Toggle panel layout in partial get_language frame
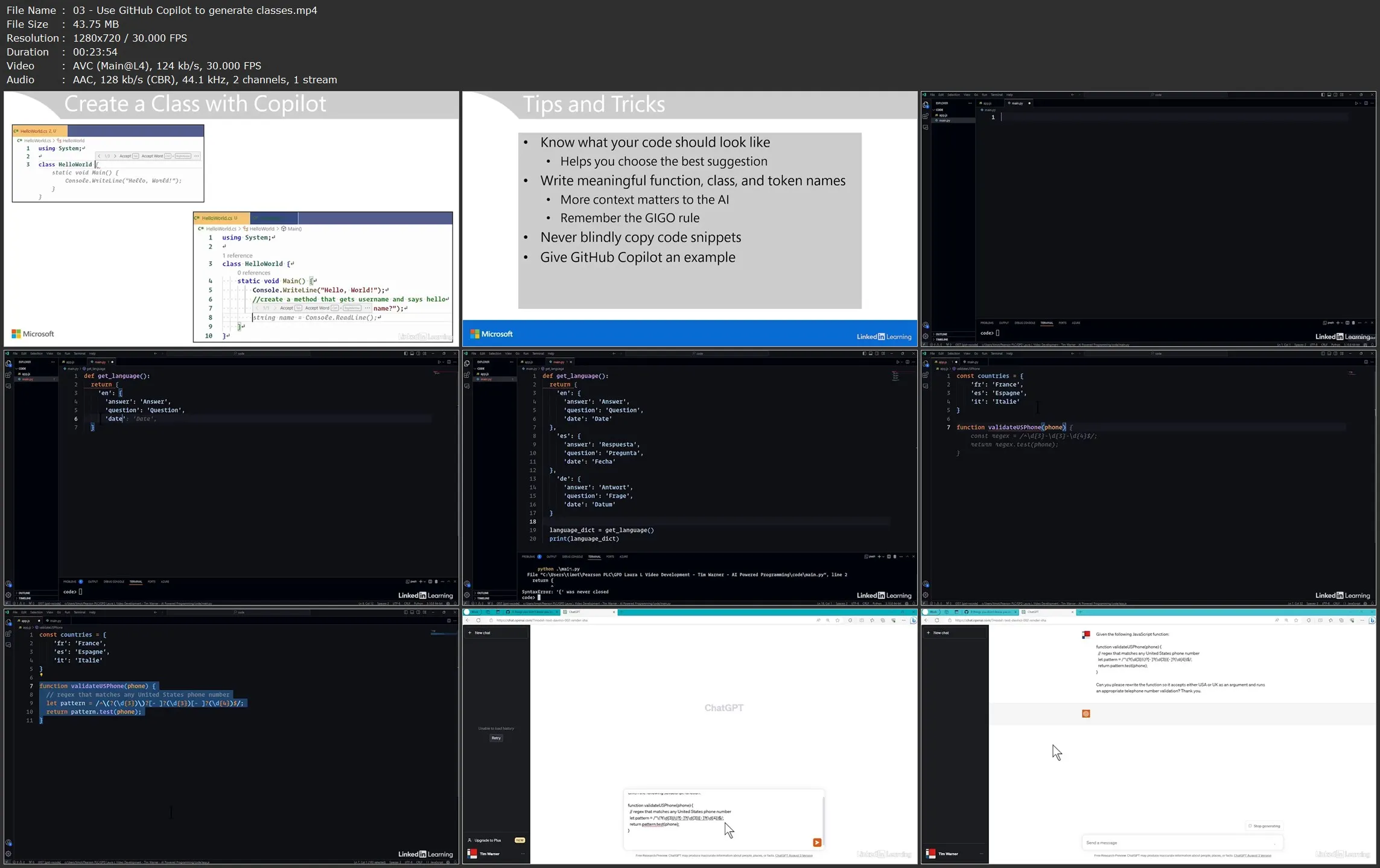This screenshot has width=1380, height=868. 412,353
